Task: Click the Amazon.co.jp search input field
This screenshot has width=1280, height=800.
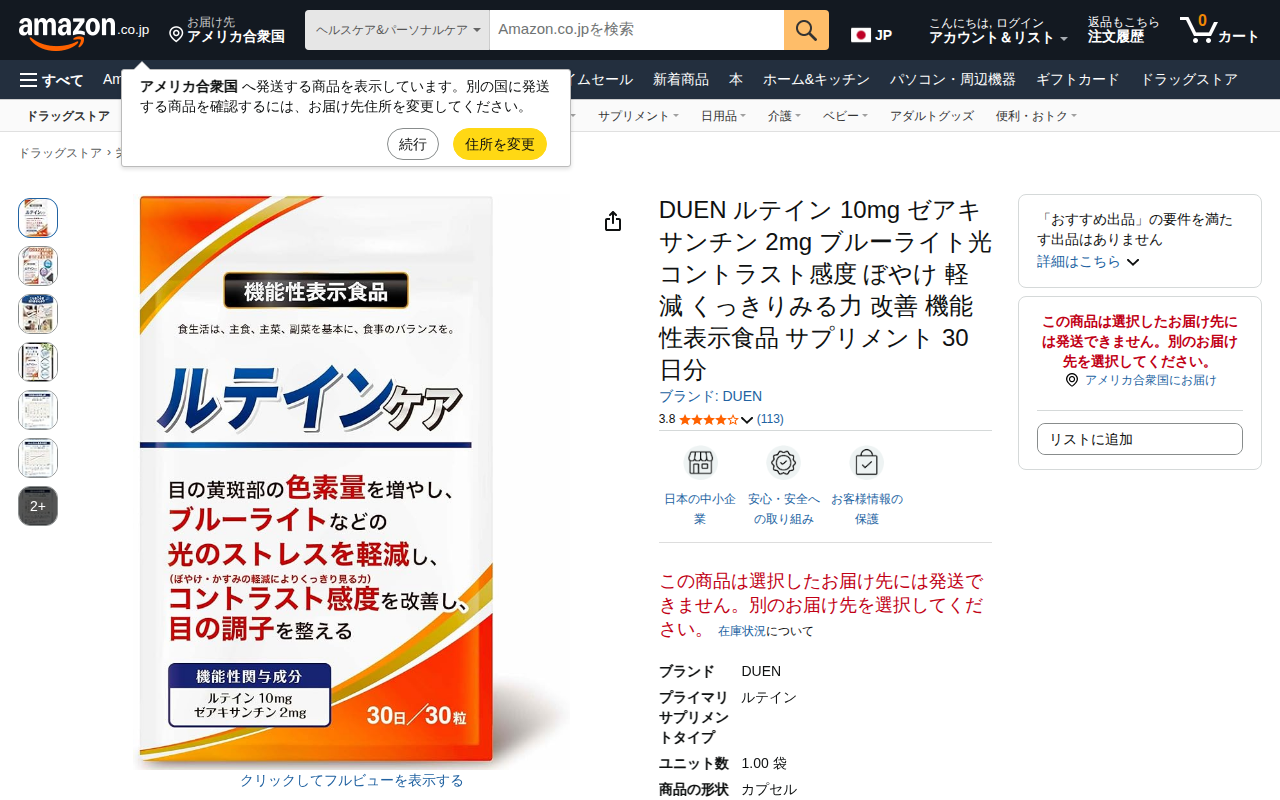Action: tap(637, 30)
